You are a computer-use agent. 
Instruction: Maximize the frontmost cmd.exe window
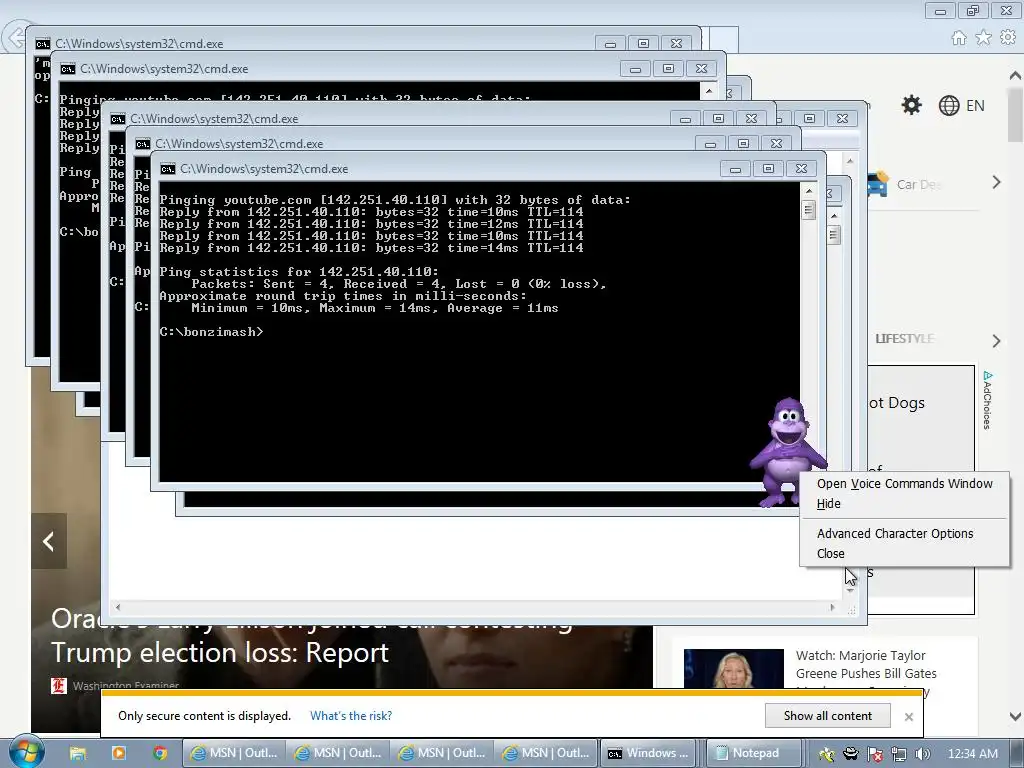[x=768, y=169]
